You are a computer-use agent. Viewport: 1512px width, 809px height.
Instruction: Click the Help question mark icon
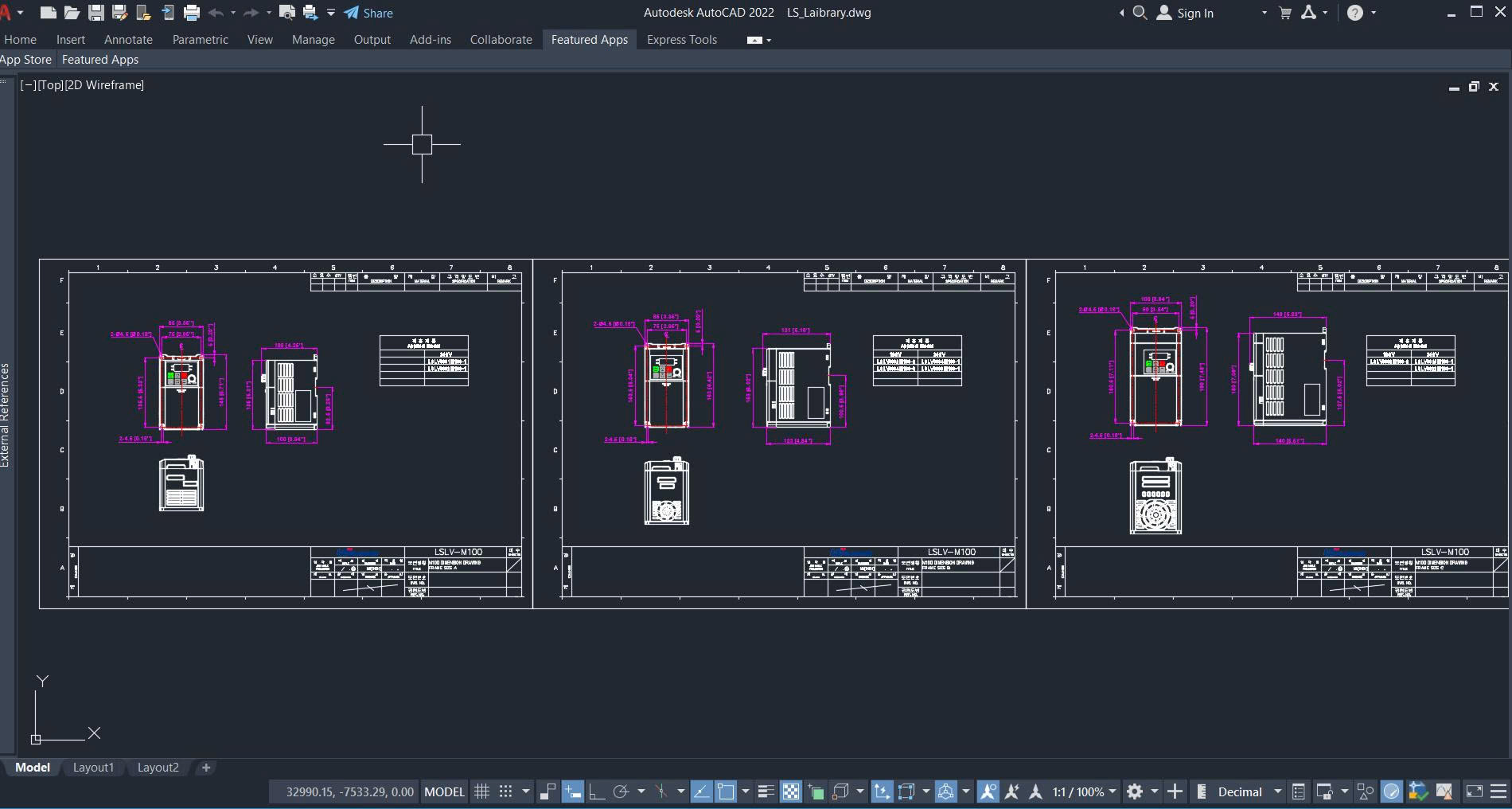[1355, 13]
